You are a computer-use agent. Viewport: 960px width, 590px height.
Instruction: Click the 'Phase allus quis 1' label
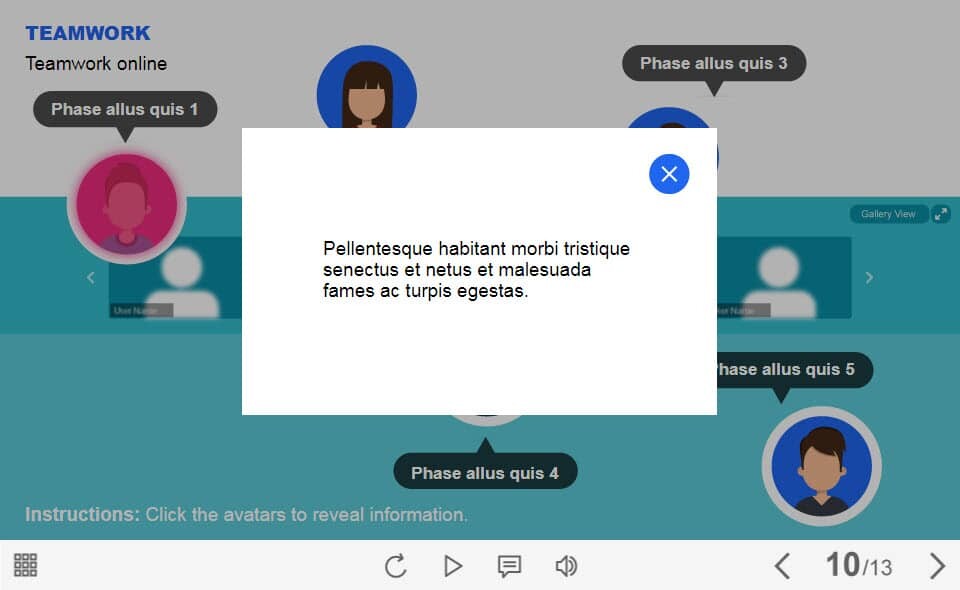[x=125, y=109]
